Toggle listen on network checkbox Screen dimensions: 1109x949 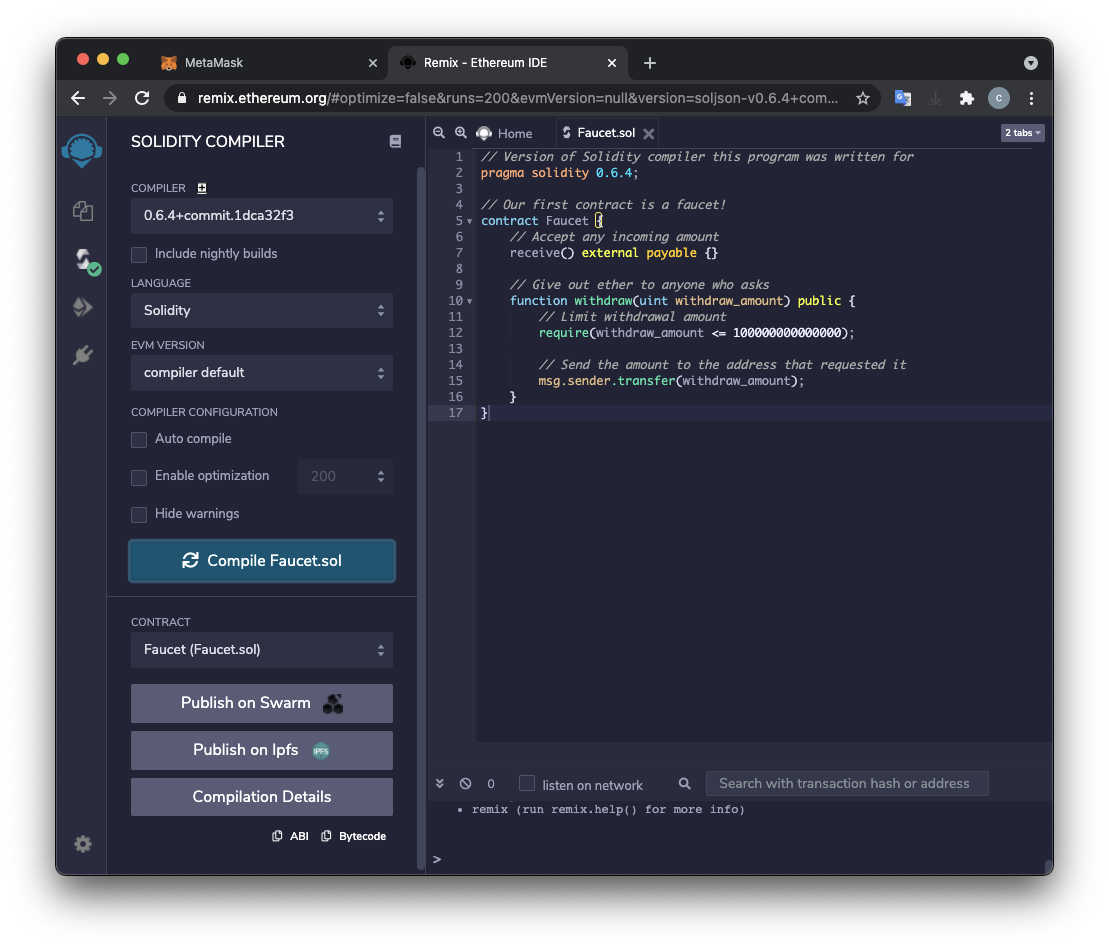tap(527, 784)
